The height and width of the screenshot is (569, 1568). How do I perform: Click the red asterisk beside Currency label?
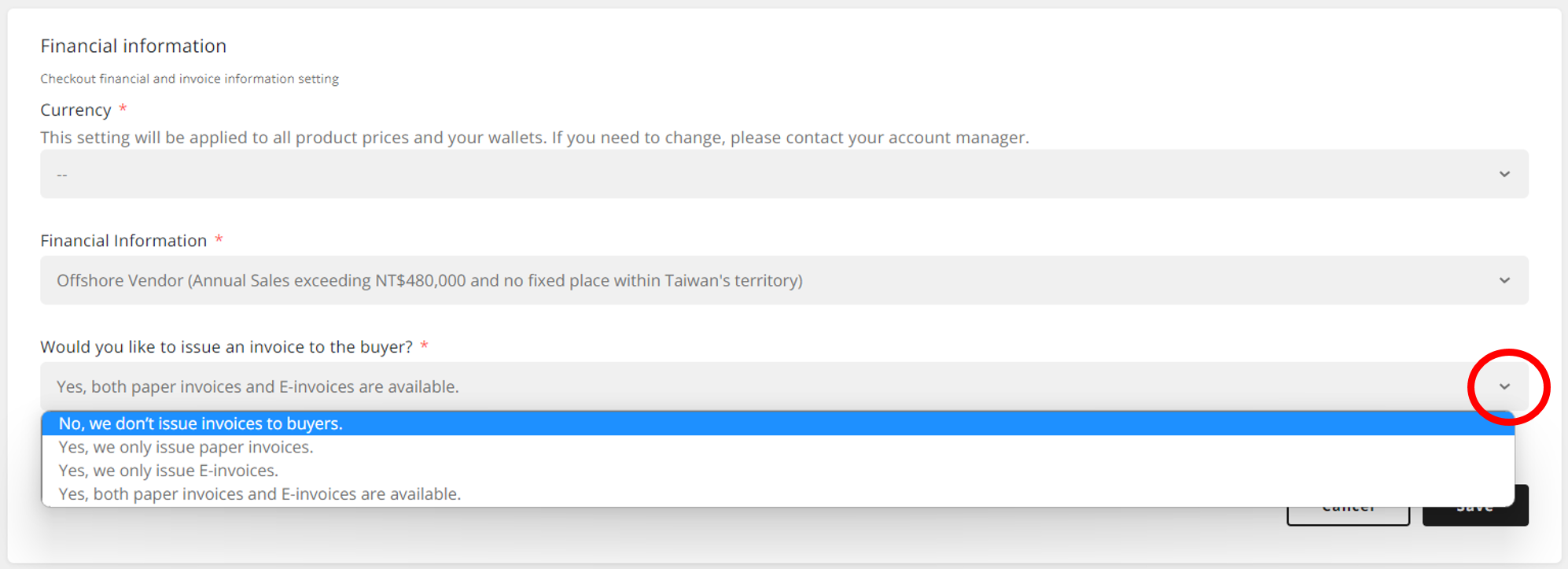pyautogui.click(x=123, y=109)
